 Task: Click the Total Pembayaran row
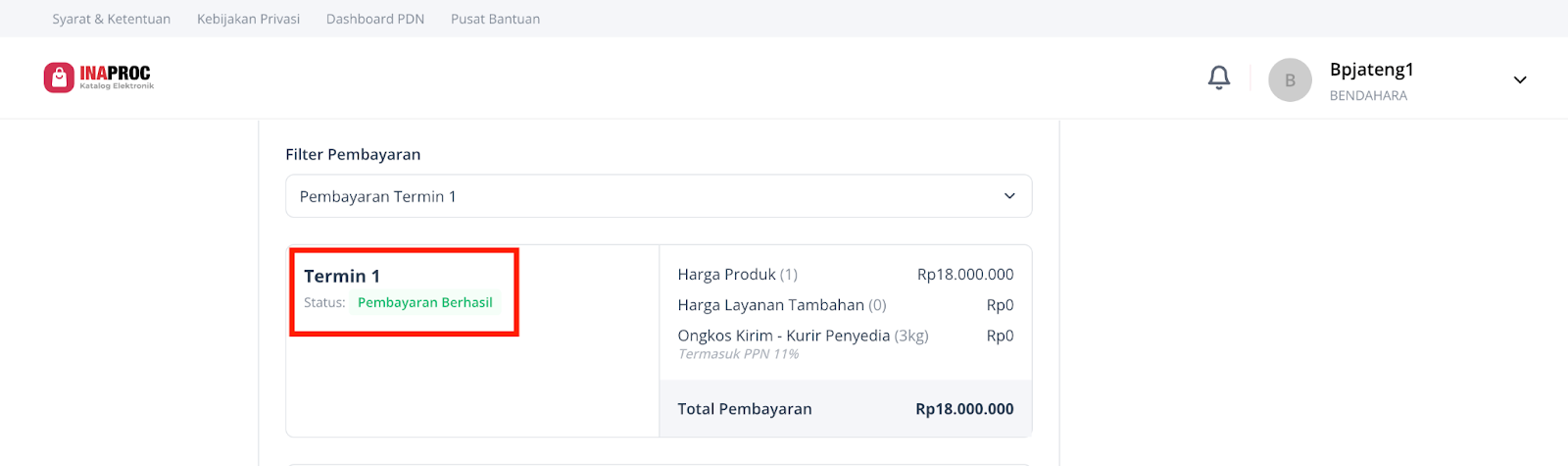(846, 409)
